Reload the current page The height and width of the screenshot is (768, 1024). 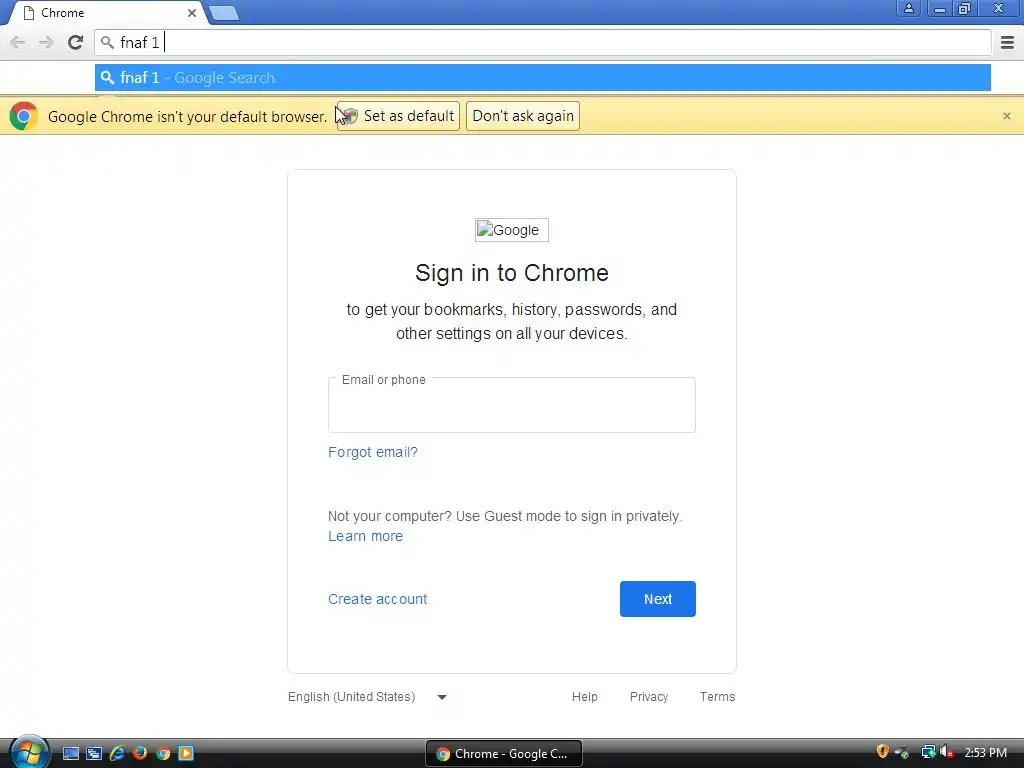[x=76, y=42]
